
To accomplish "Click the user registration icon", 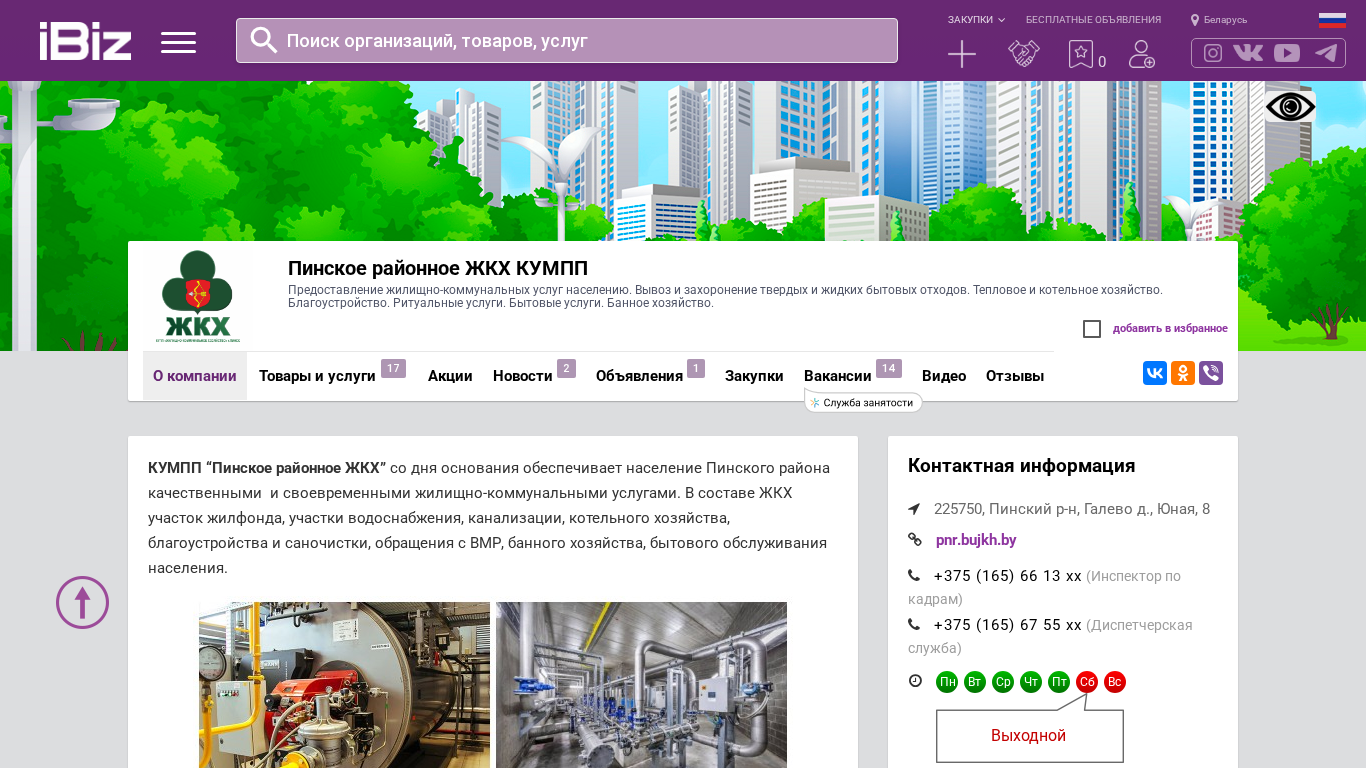I will pyautogui.click(x=1141, y=54).
